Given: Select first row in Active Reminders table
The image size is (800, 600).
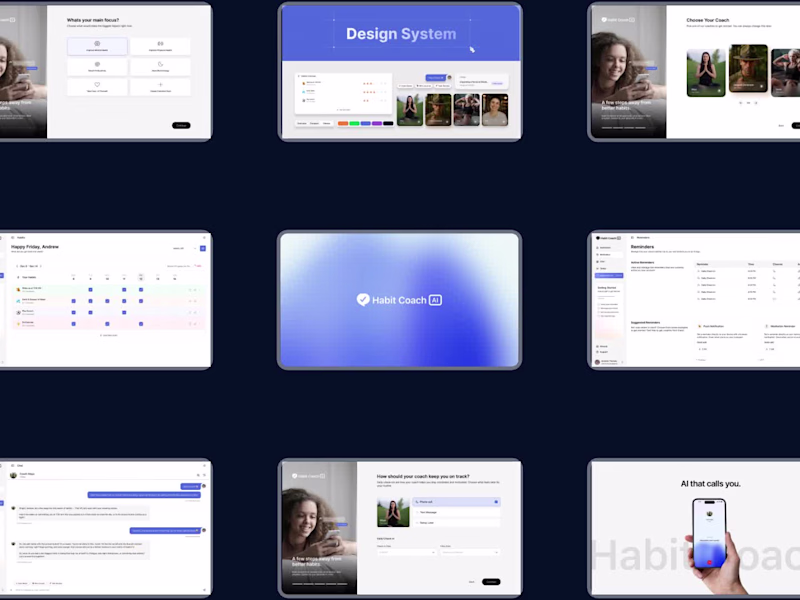Looking at the screenshot, I should pos(747,271).
